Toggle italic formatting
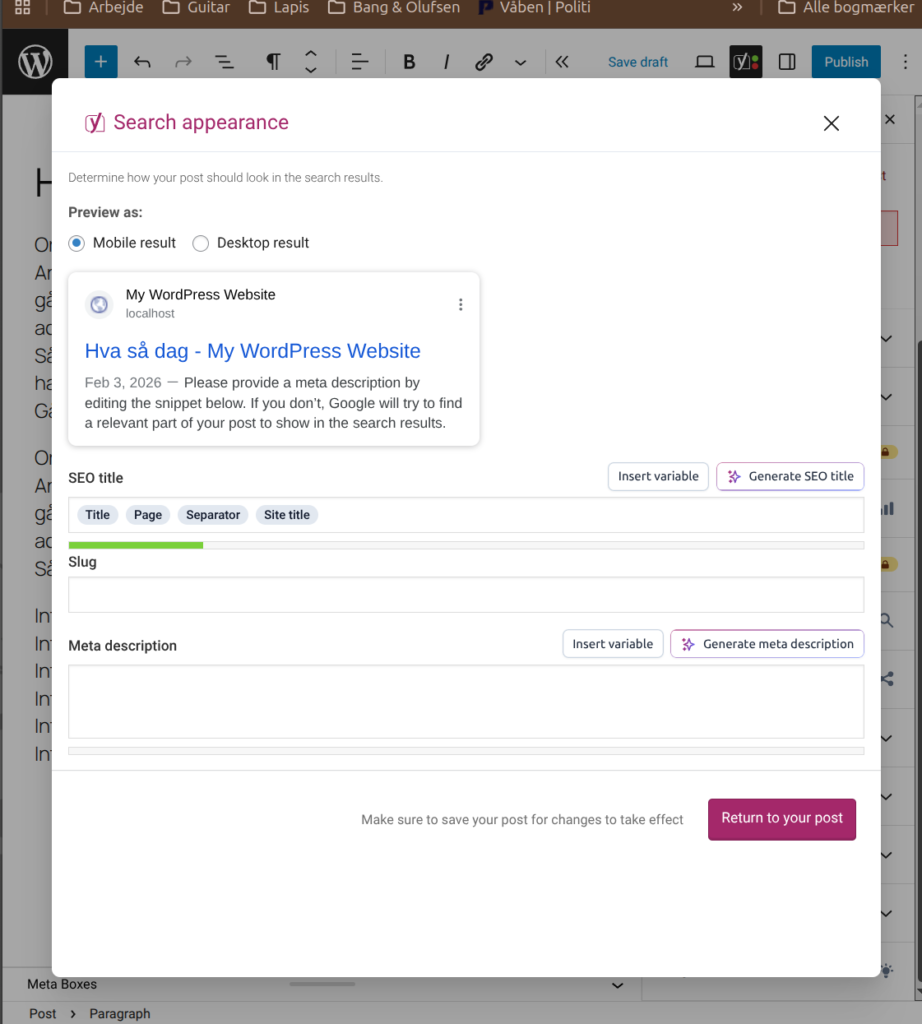922x1024 pixels. point(446,62)
